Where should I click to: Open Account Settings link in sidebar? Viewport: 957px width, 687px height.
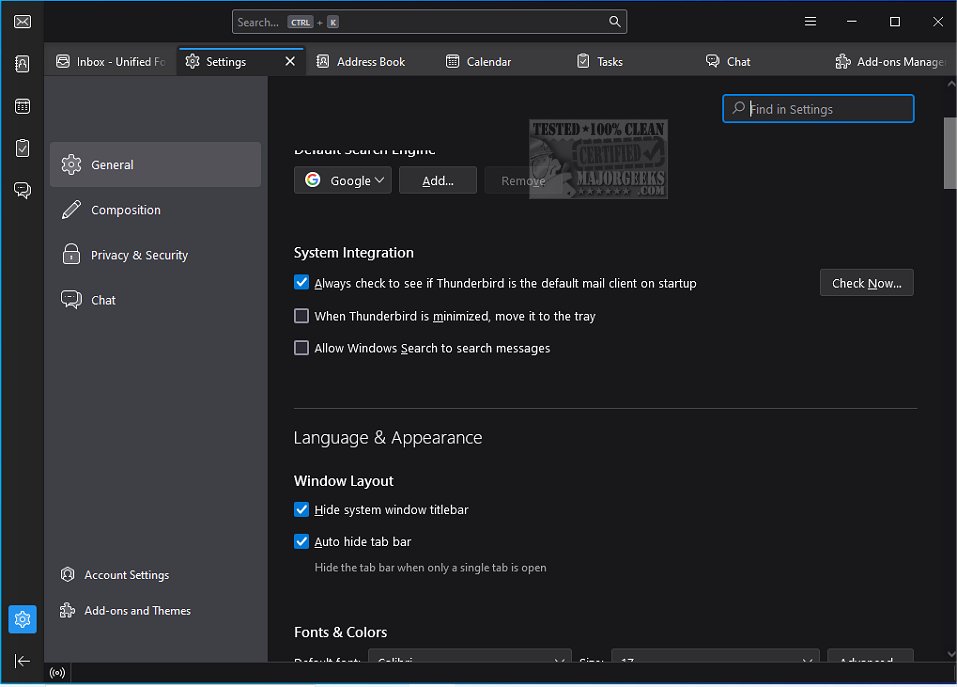126,575
